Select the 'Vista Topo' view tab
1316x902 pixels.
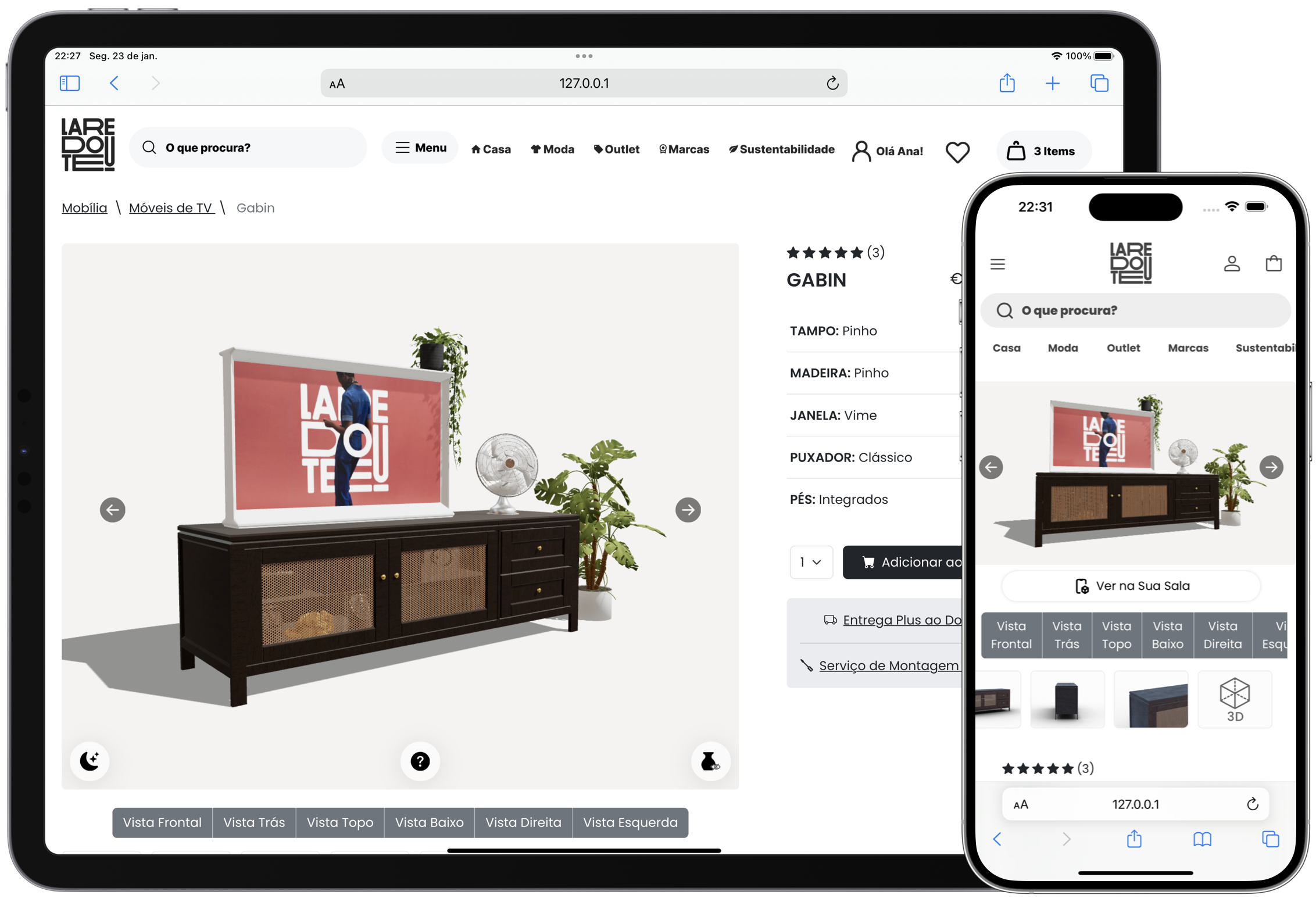340,822
